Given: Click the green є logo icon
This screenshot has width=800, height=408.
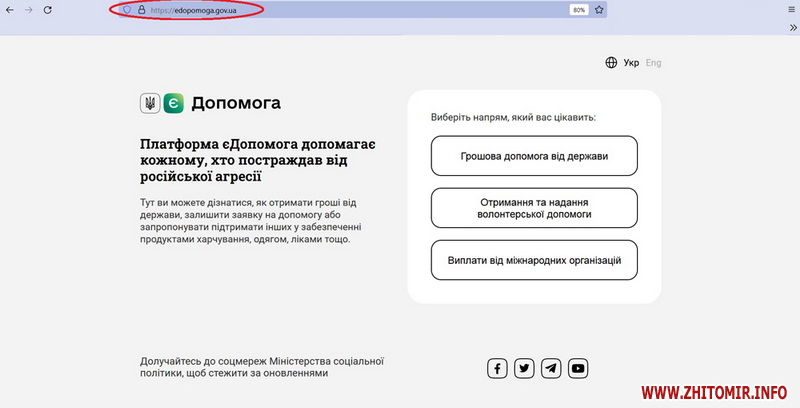Looking at the screenshot, I should pos(173,103).
